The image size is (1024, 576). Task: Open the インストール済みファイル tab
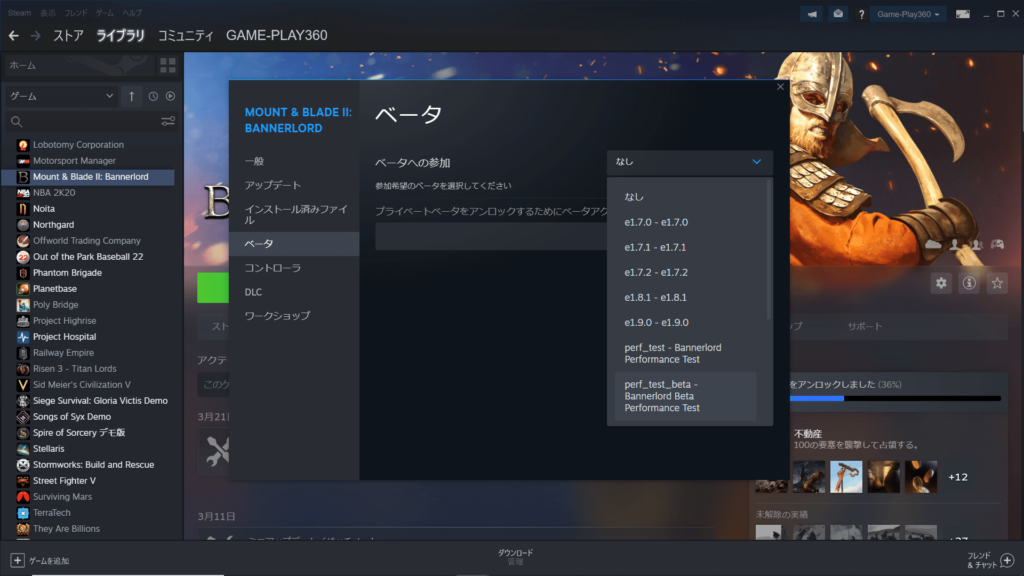[x=294, y=214]
